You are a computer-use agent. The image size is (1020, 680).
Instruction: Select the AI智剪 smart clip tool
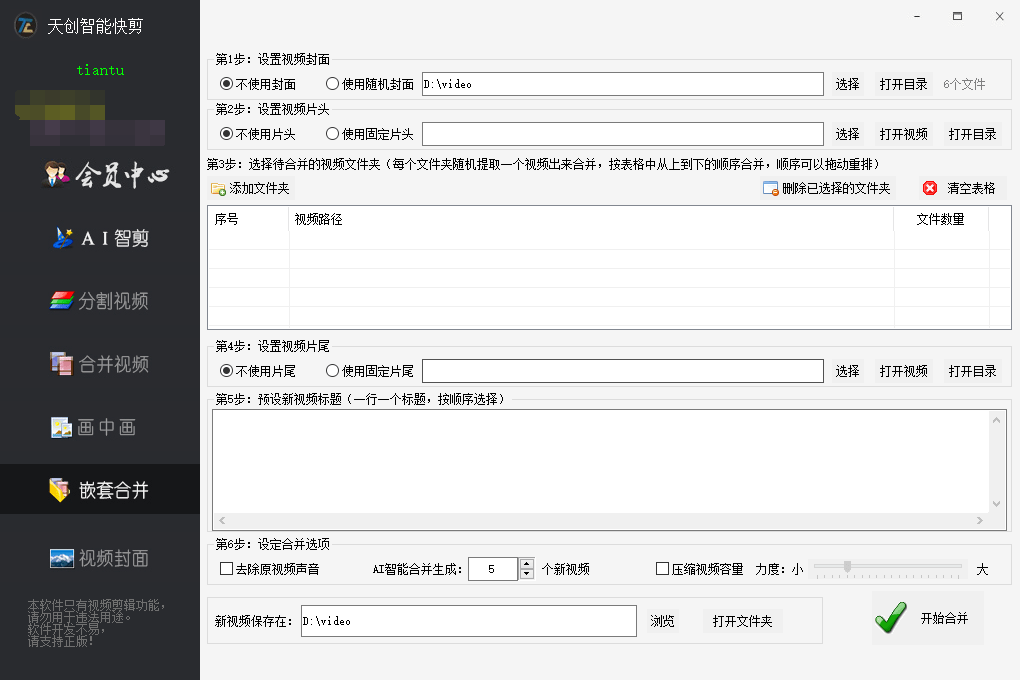100,238
